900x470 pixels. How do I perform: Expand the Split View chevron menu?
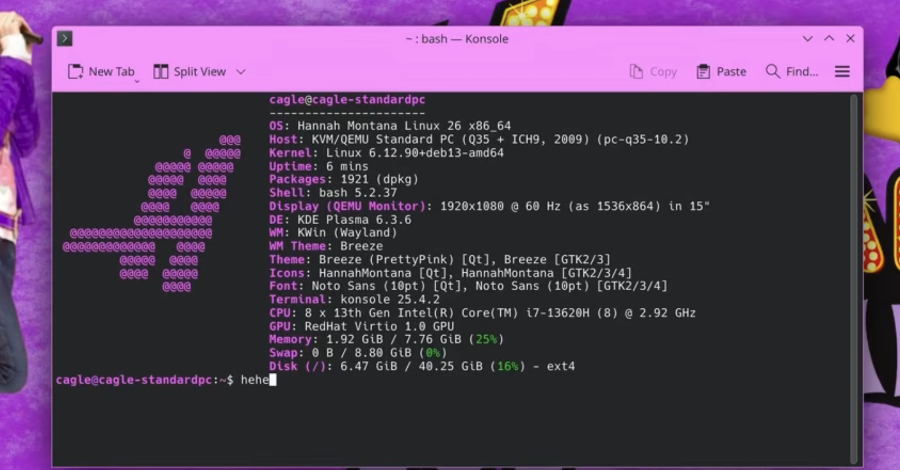[241, 72]
